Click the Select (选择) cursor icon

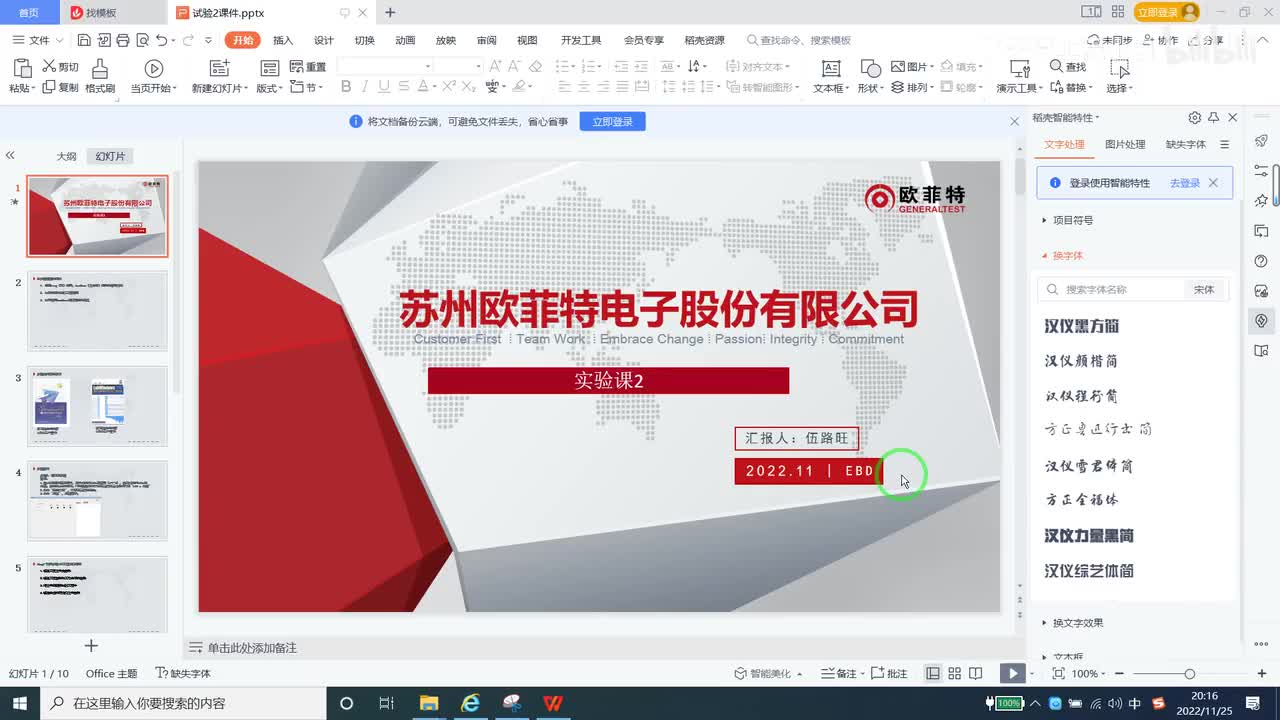coord(1119,68)
